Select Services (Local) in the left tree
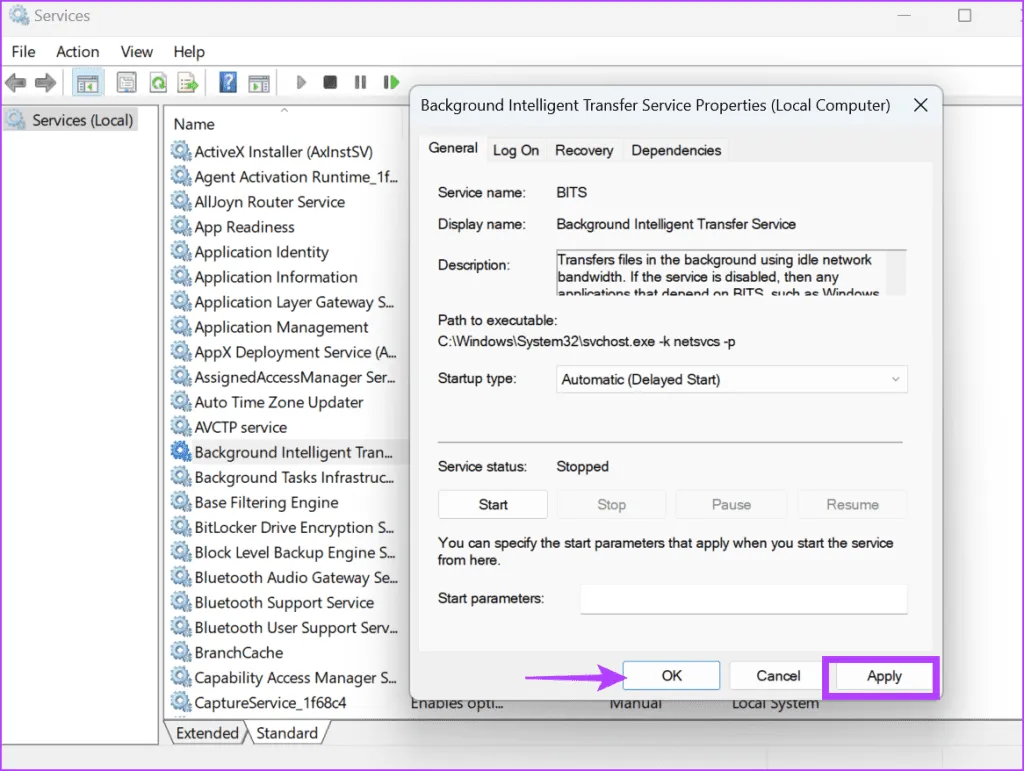 tap(82, 120)
